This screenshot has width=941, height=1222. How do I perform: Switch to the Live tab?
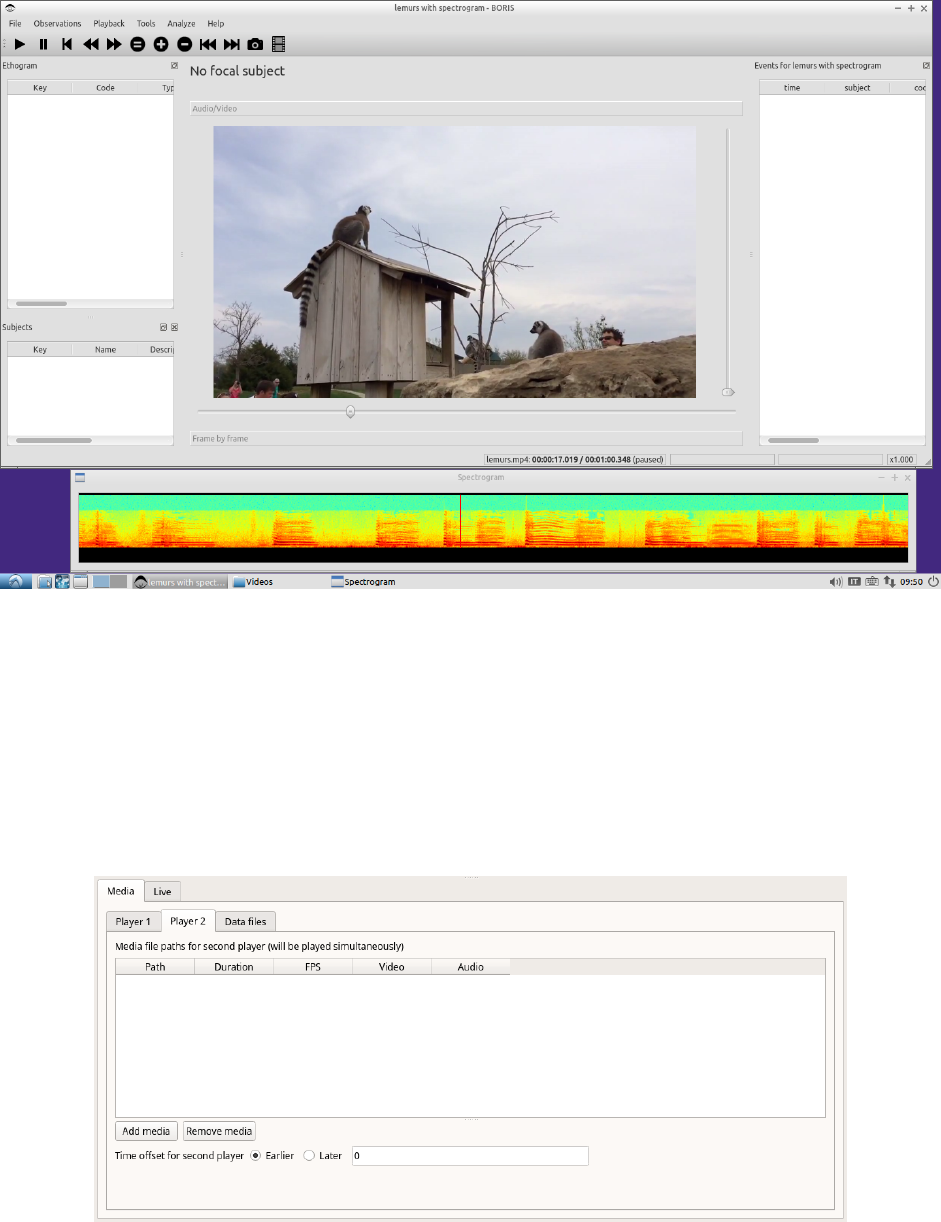tap(162, 891)
